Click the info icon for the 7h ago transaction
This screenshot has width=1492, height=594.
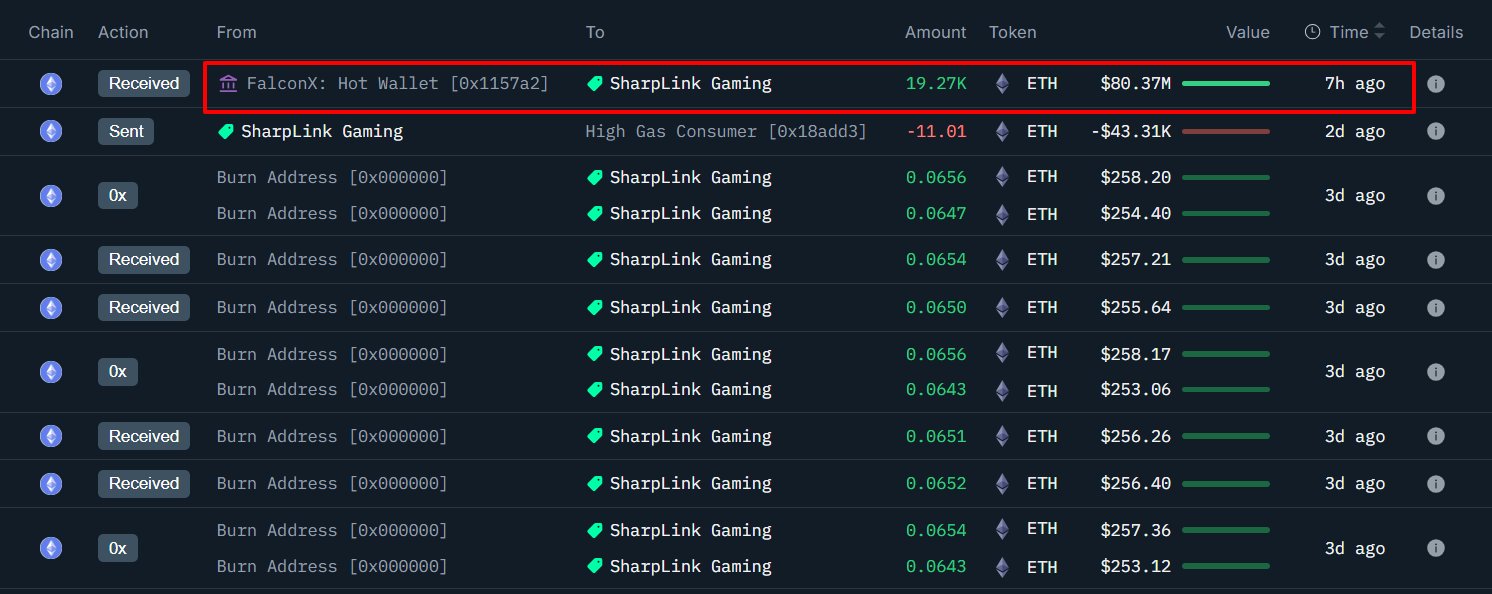click(x=1435, y=84)
